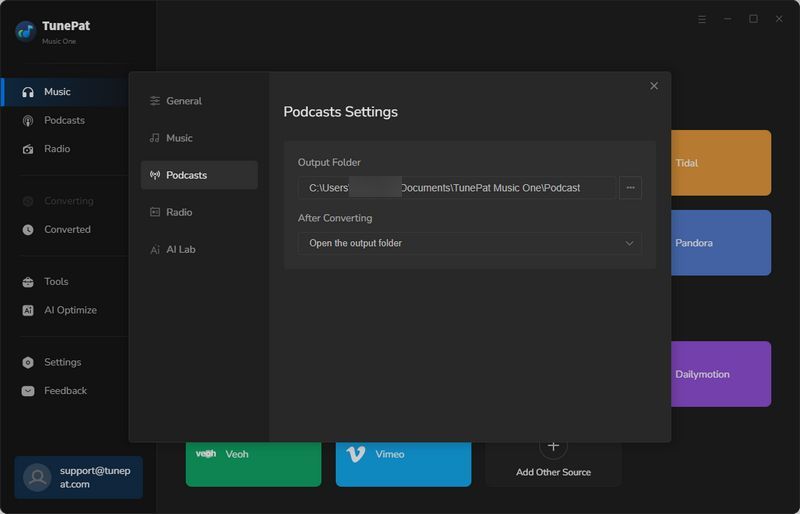The image size is (800, 514).
Task: Select the Vimeo source tile
Action: (403, 455)
